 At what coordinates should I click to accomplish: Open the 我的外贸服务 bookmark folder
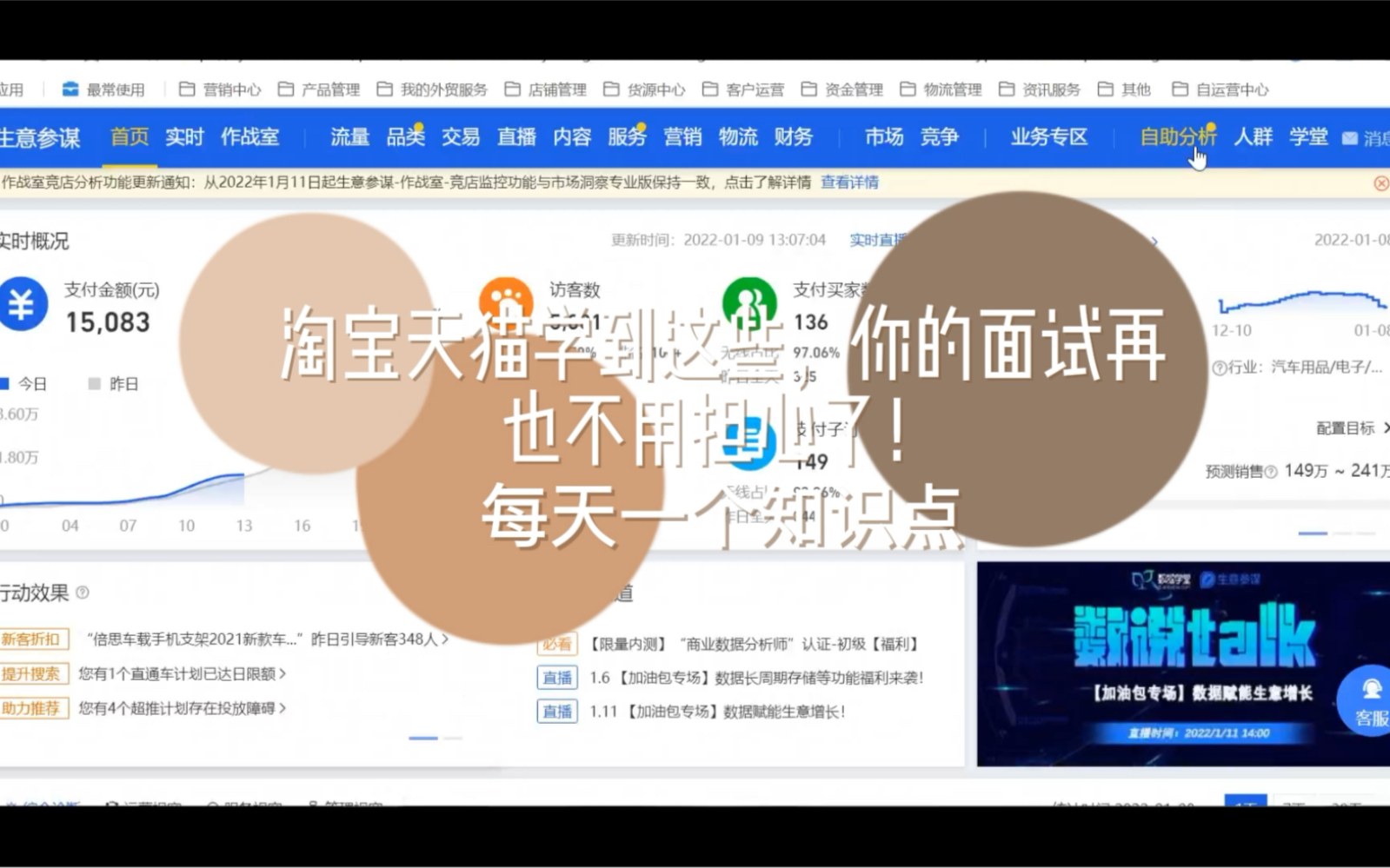[432, 89]
